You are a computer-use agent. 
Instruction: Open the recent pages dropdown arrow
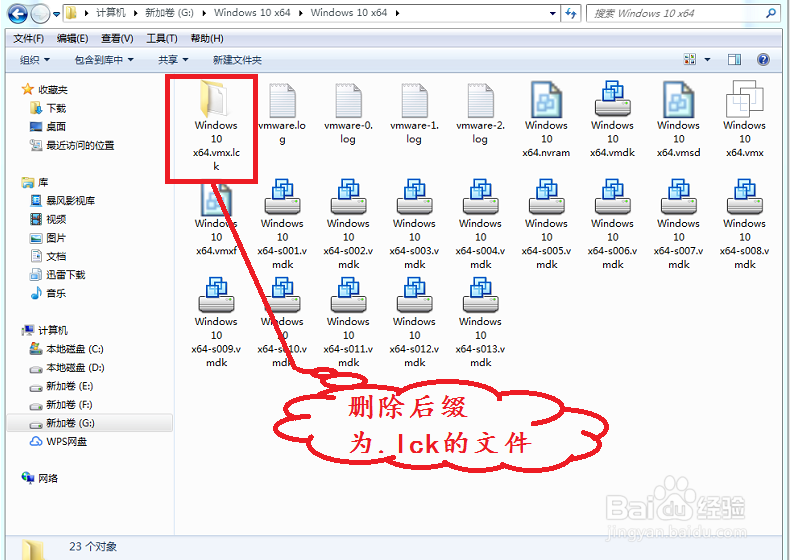(56, 14)
